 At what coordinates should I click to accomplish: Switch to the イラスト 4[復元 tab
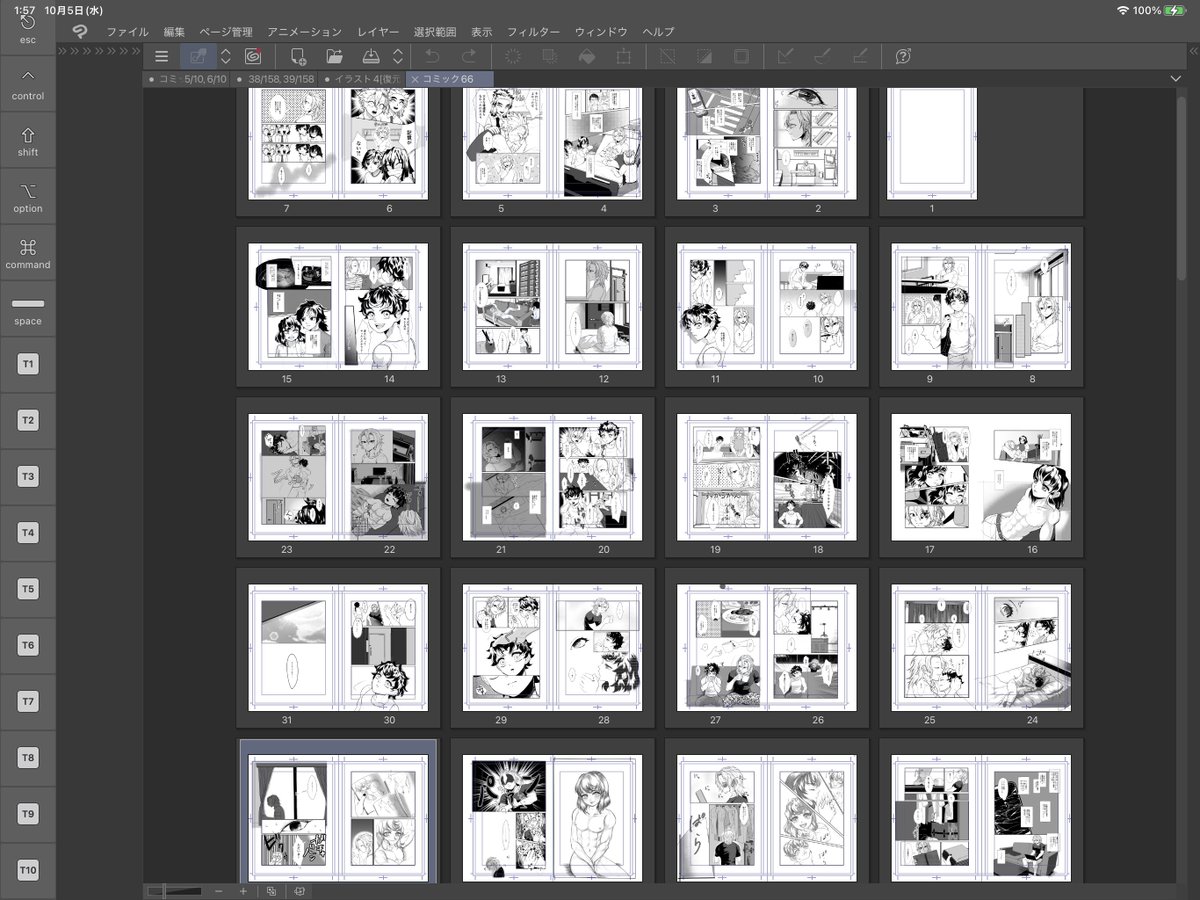point(361,79)
